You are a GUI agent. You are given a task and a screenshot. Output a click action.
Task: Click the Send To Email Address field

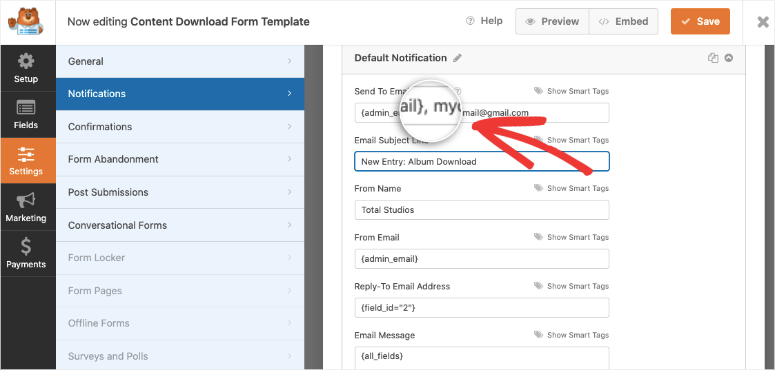pyautogui.click(x=482, y=113)
